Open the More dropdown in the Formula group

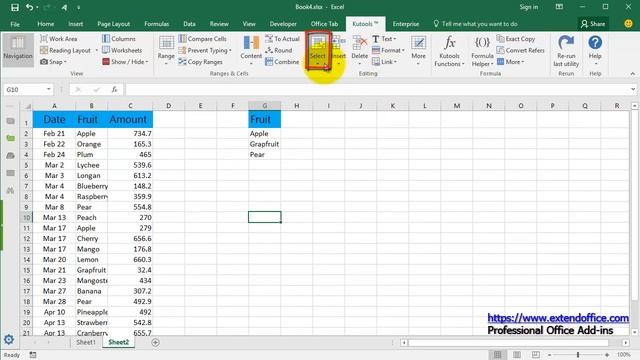point(510,62)
